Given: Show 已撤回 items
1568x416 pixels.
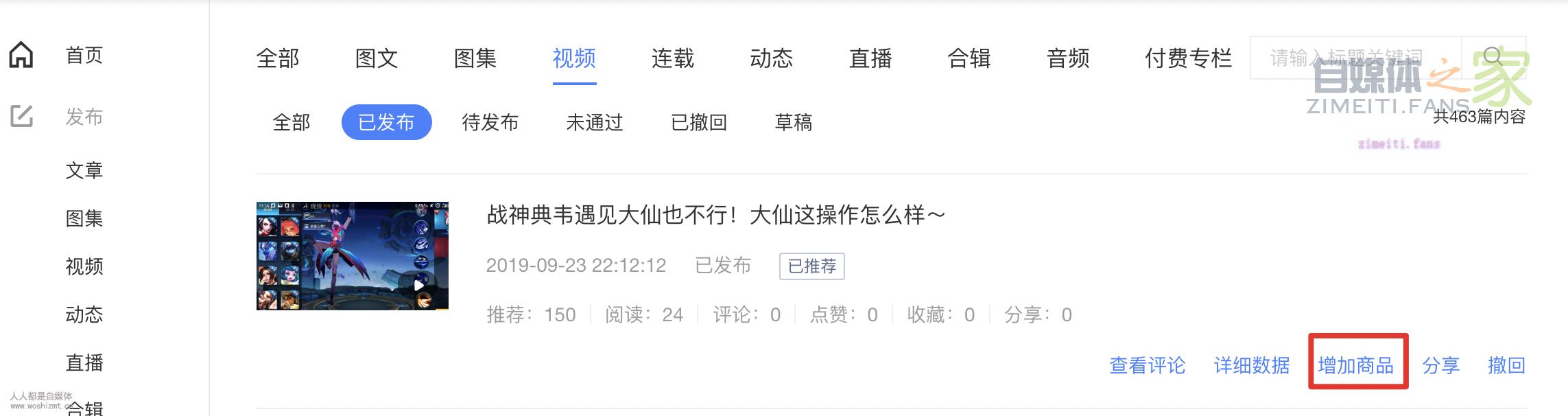Looking at the screenshot, I should click(x=698, y=122).
